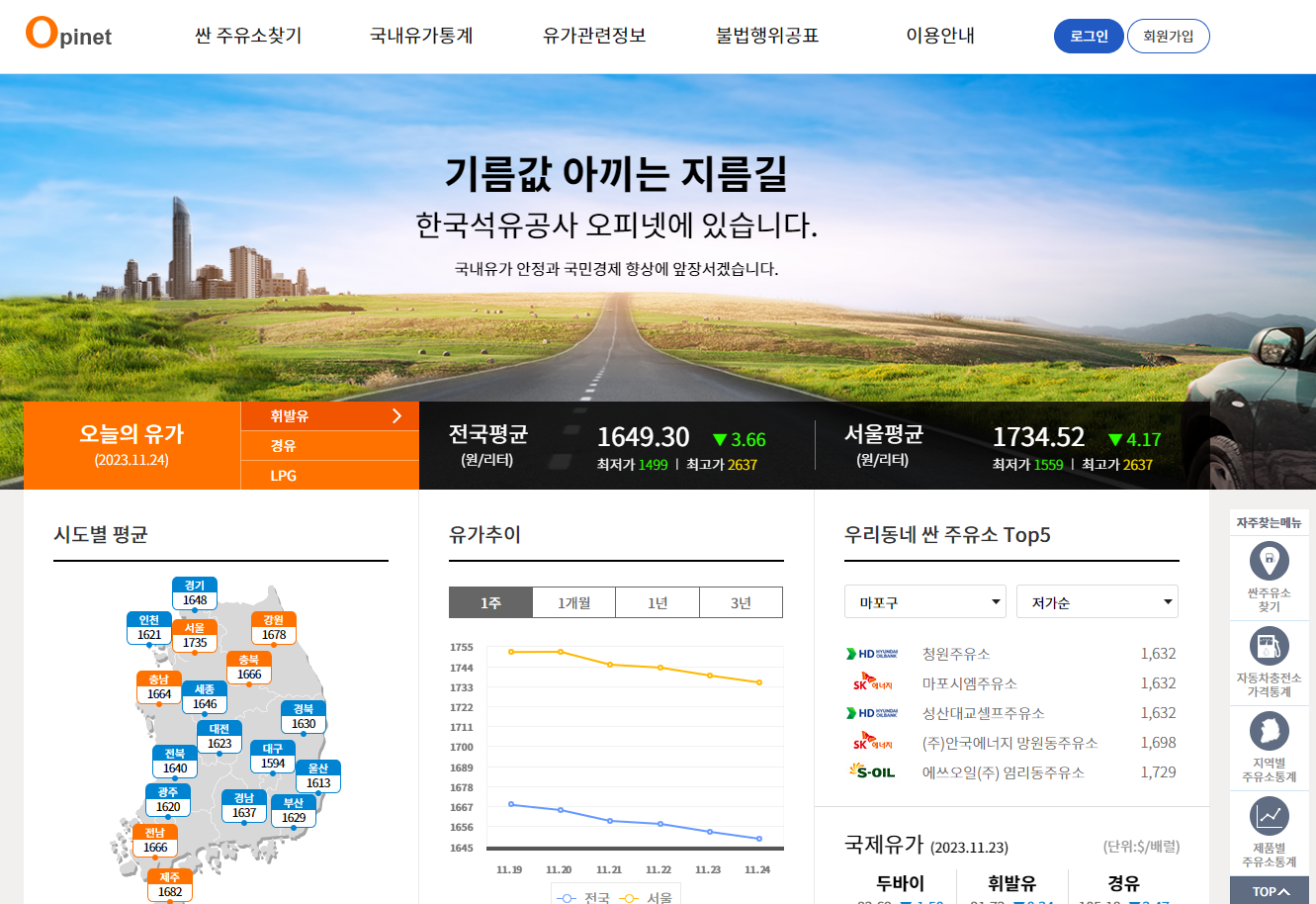Image resolution: width=1316 pixels, height=904 pixels.
Task: Open 에쓰오일(주) 염리동주유소 link
Action: pos(1004,772)
